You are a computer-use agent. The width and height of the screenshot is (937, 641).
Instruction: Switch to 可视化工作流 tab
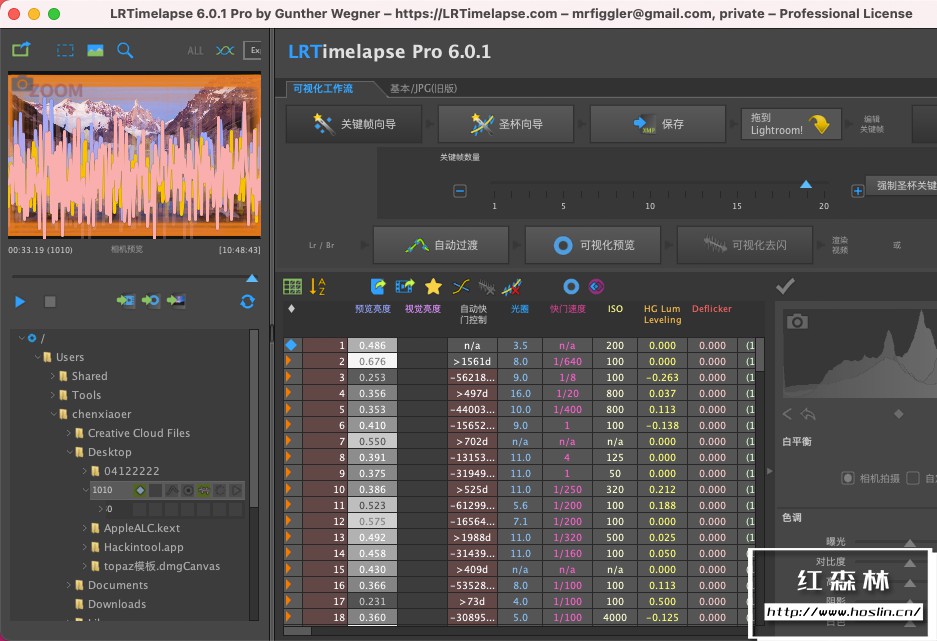(x=323, y=88)
